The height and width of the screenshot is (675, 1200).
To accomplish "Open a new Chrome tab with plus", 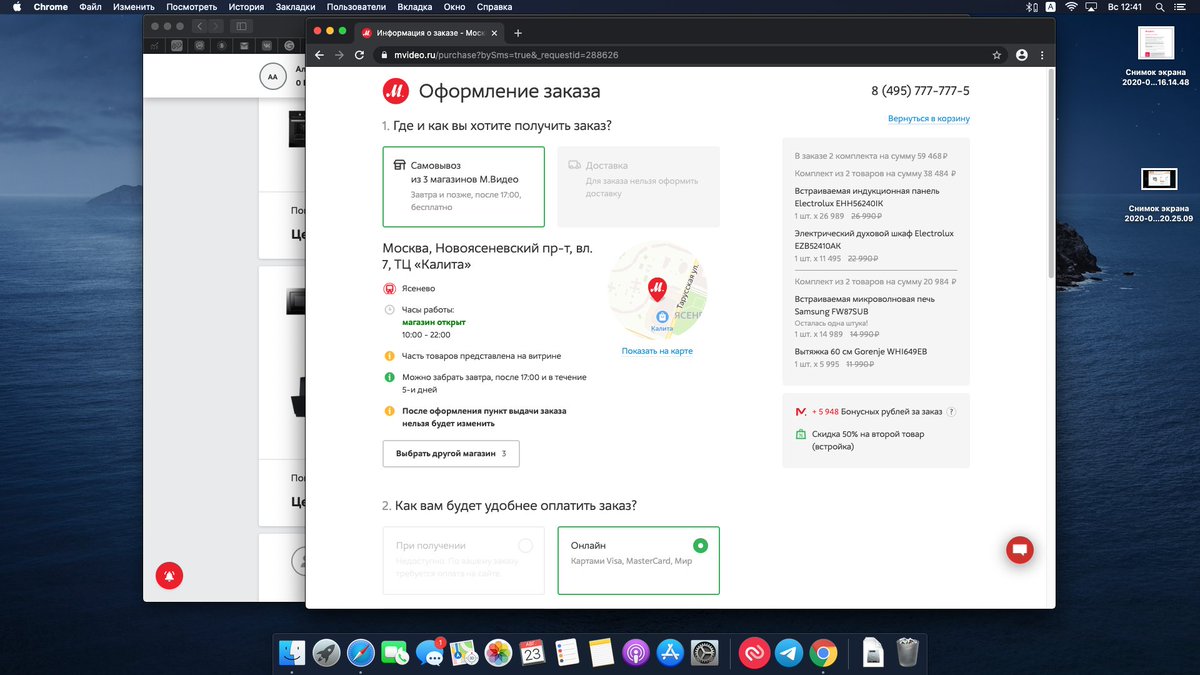I will pos(518,32).
